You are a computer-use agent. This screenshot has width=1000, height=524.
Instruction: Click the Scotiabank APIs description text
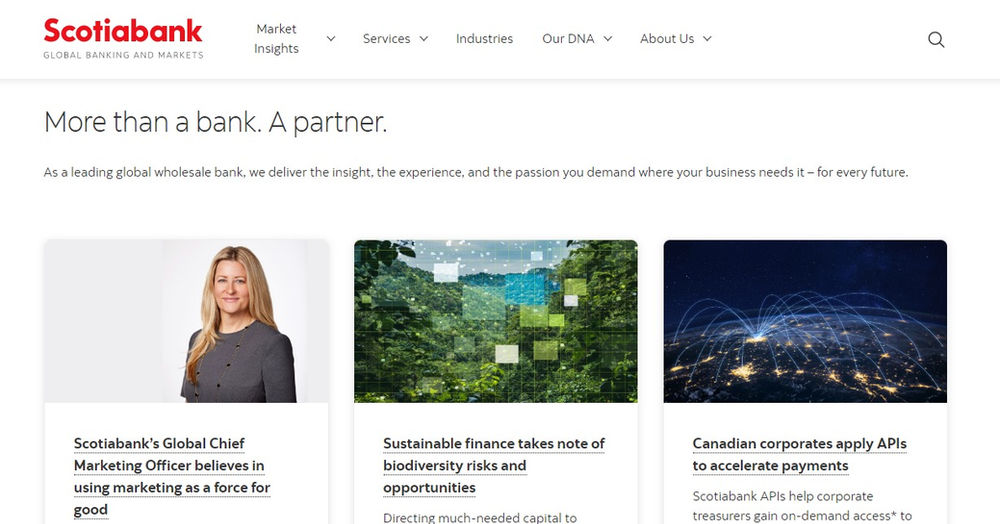pos(800,506)
